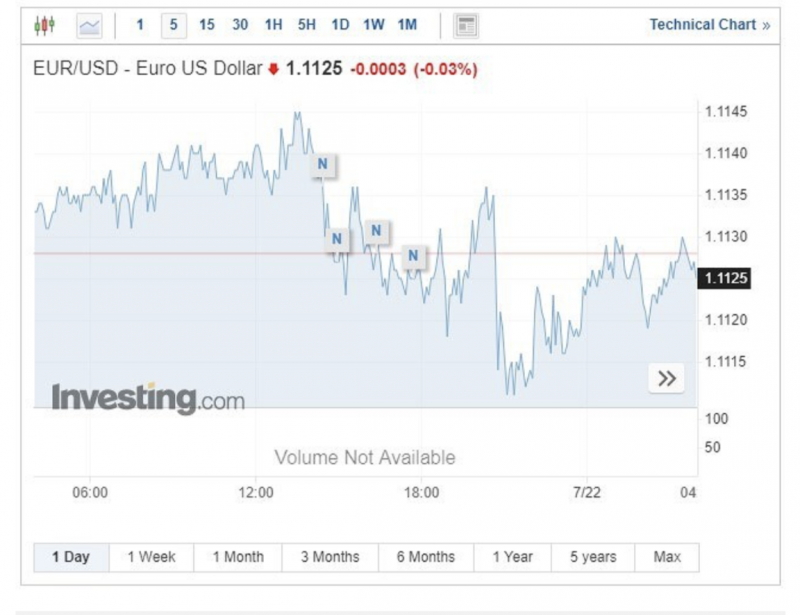
Task: Click the Investing.com logo watermark
Action: point(148,397)
